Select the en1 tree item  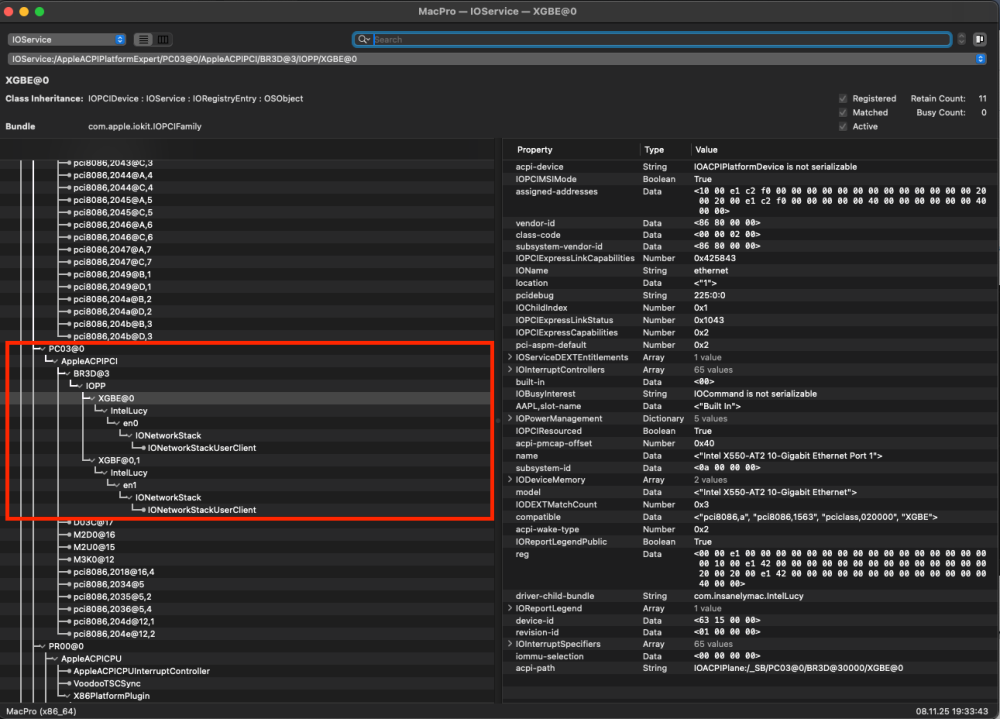point(129,486)
